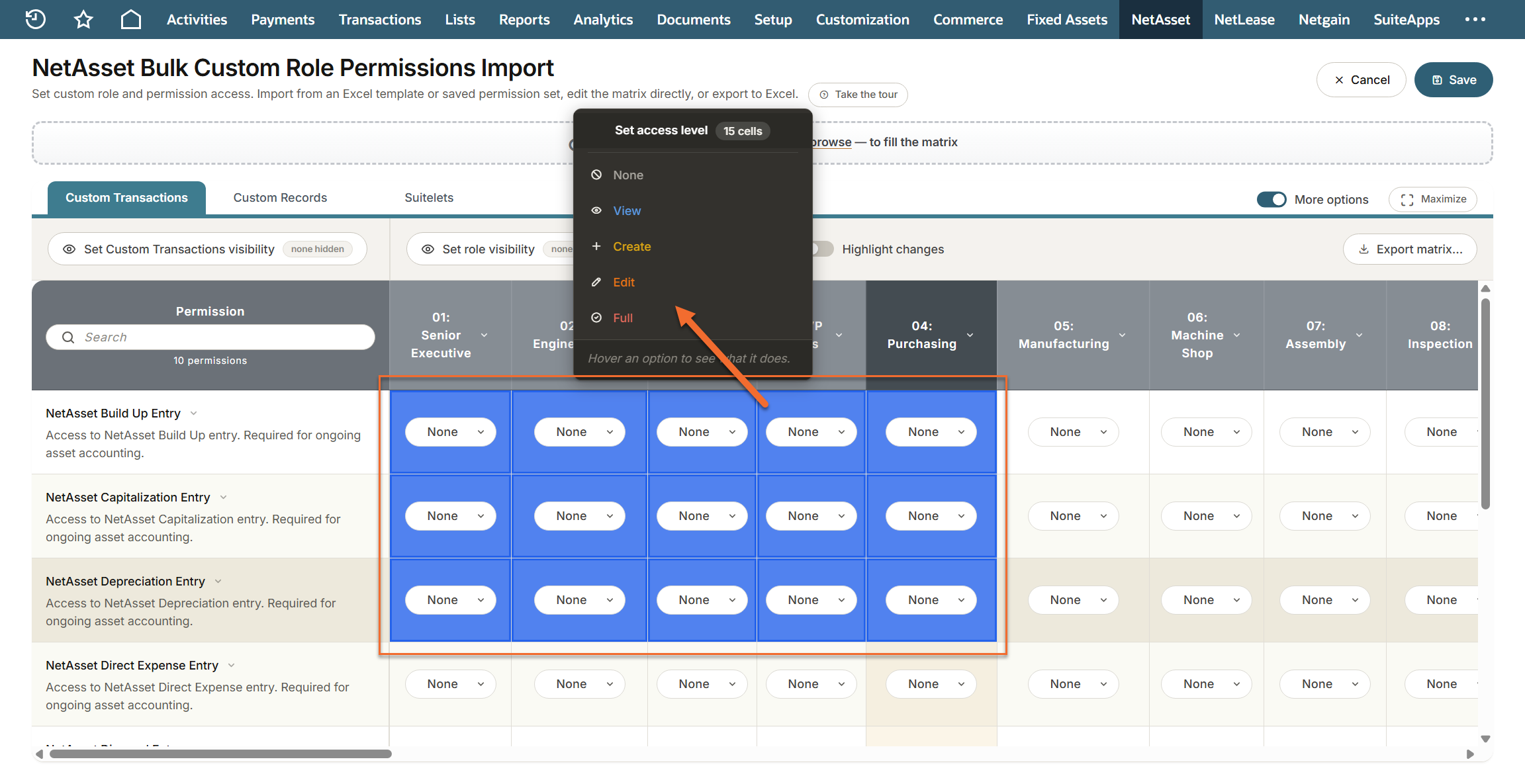This screenshot has width=1525, height=784.
Task: Expand the 01: Senior Executive column menu
Action: [x=485, y=335]
